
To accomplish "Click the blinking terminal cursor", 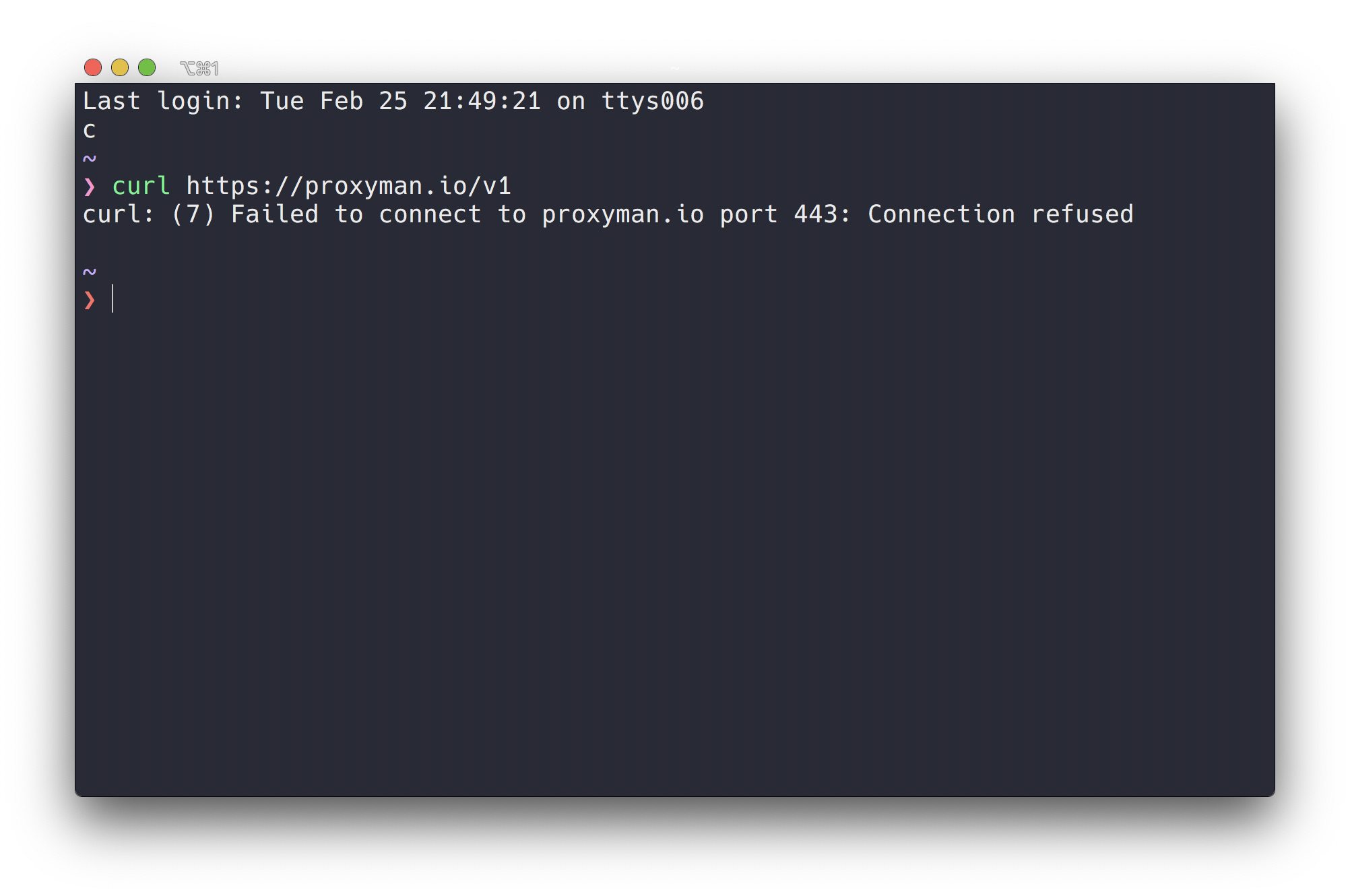I will (112, 300).
